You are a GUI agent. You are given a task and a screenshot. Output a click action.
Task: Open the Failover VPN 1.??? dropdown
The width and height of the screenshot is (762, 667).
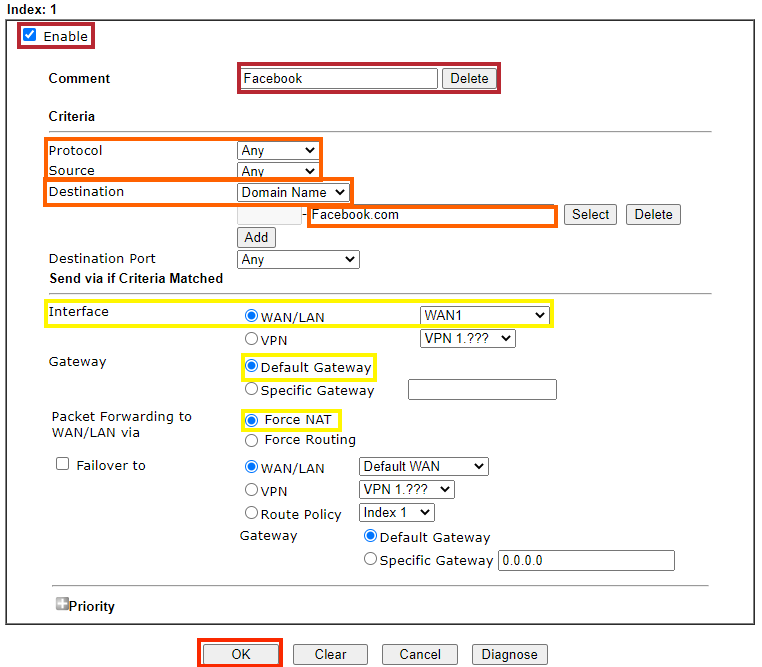(x=407, y=490)
